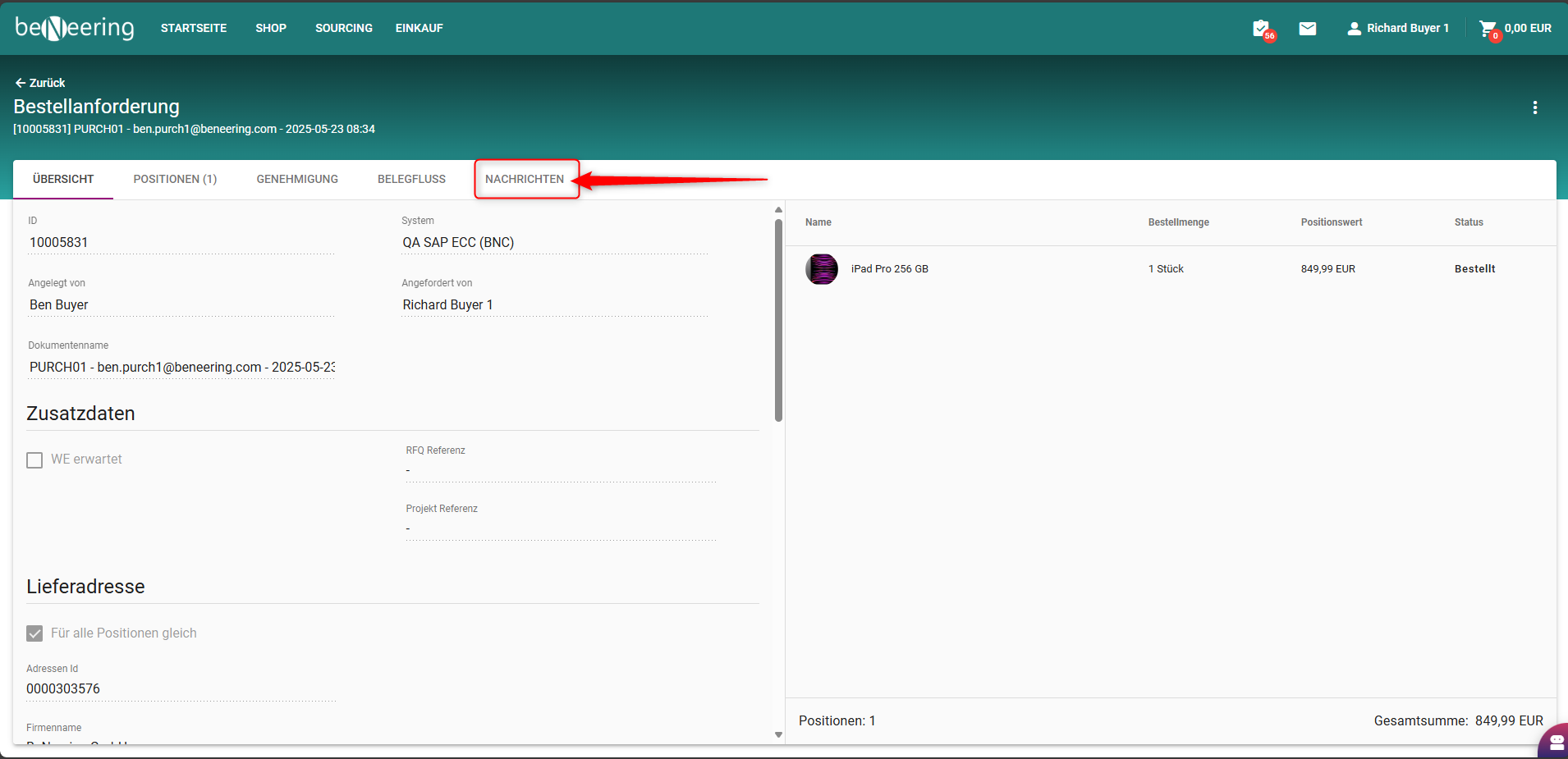Click the Zurück back link
This screenshot has height=759, width=1568.
(x=40, y=83)
